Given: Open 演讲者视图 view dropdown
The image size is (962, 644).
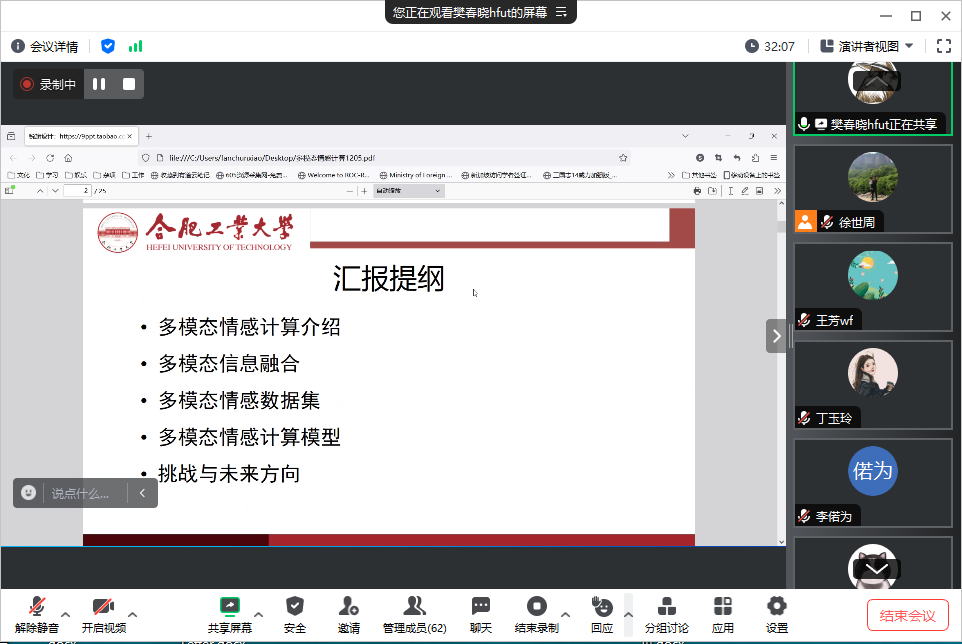Looking at the screenshot, I should point(867,46).
